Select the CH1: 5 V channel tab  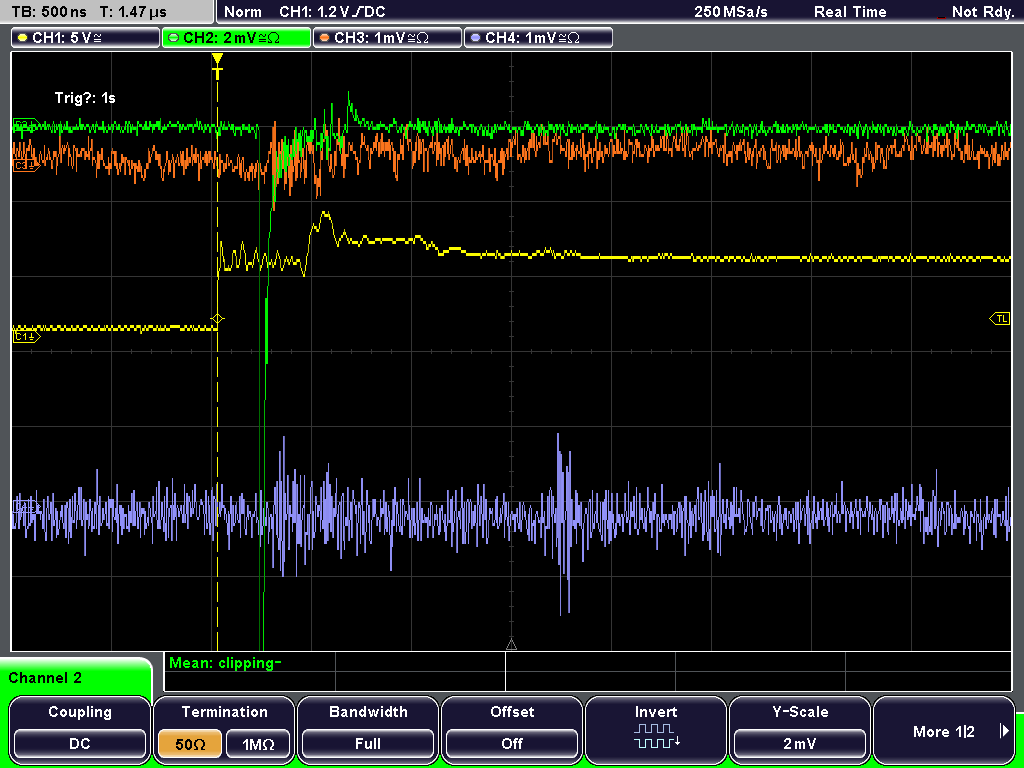[x=86, y=38]
